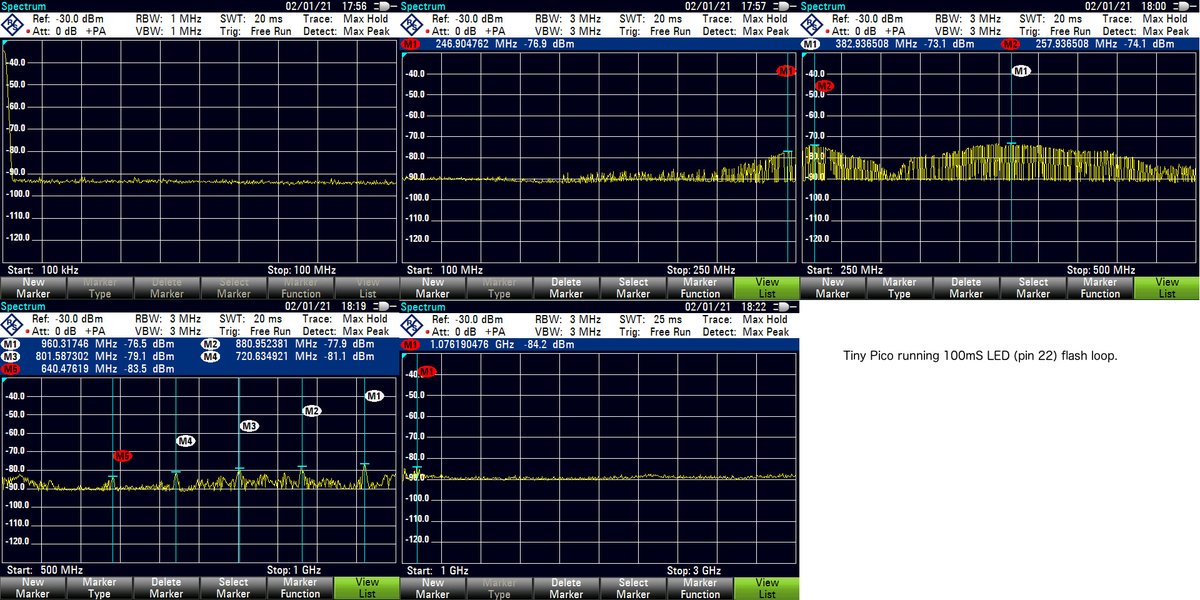Open Marker Function softkey in 100–250 MHz panel
Screen dimensions: 1200x600
(700, 288)
